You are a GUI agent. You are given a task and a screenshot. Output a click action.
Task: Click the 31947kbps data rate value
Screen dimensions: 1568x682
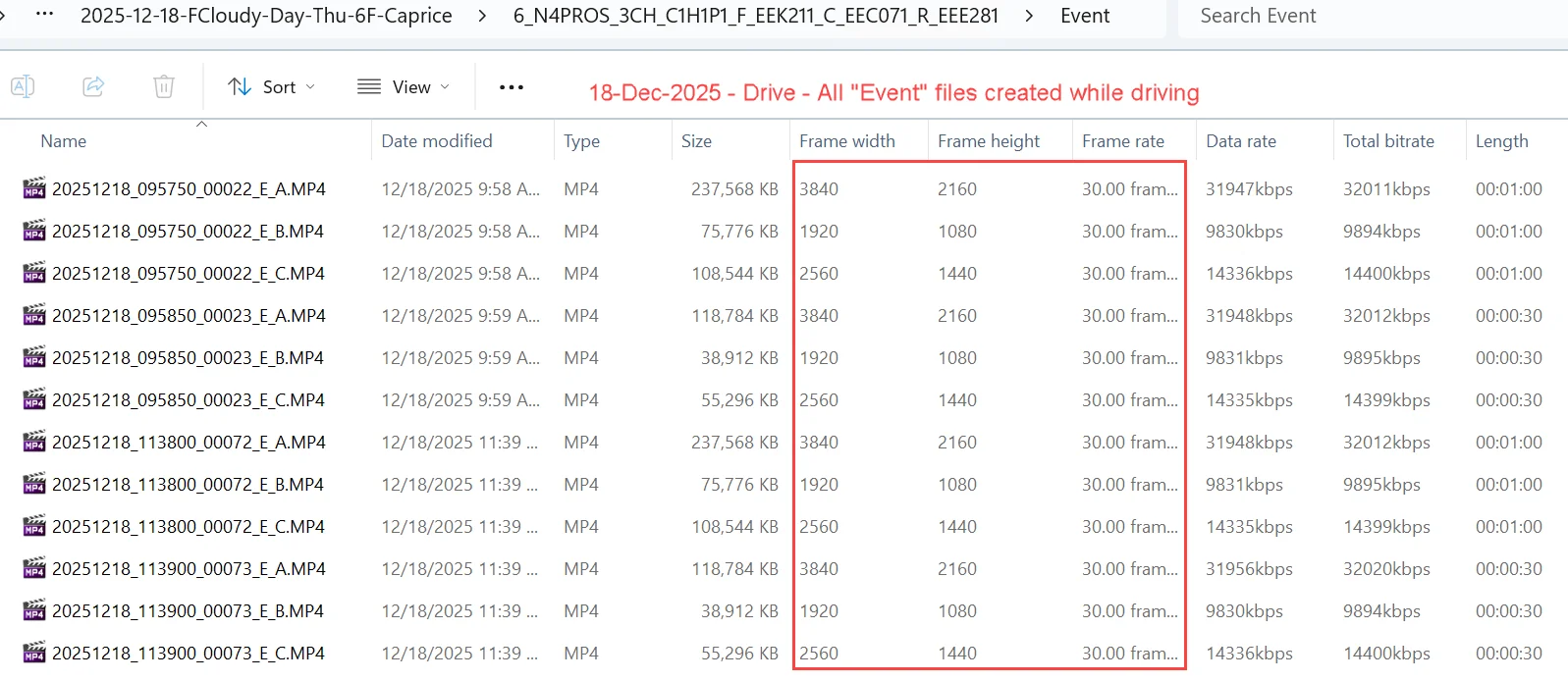[x=1249, y=189]
